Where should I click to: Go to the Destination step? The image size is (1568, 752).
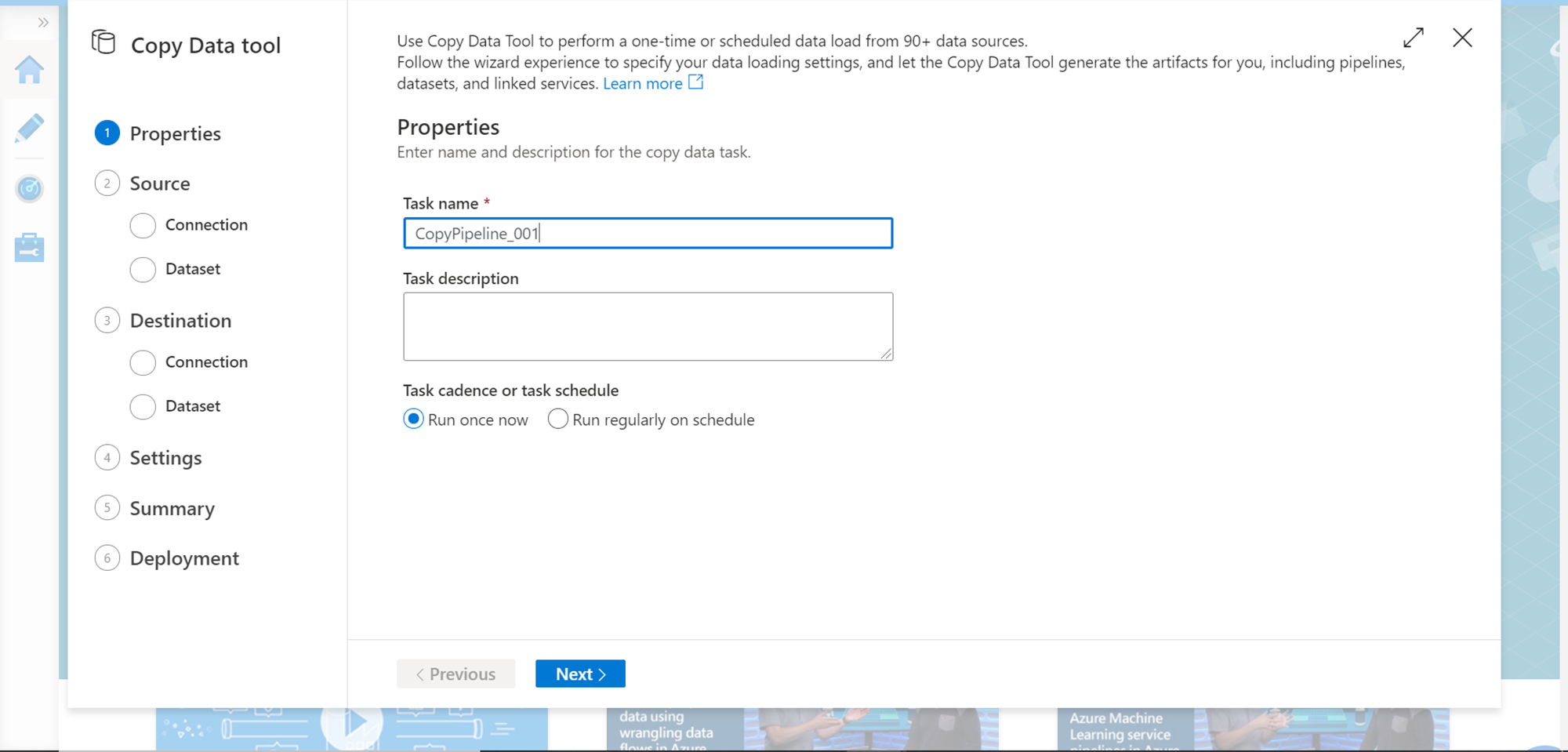(163, 321)
